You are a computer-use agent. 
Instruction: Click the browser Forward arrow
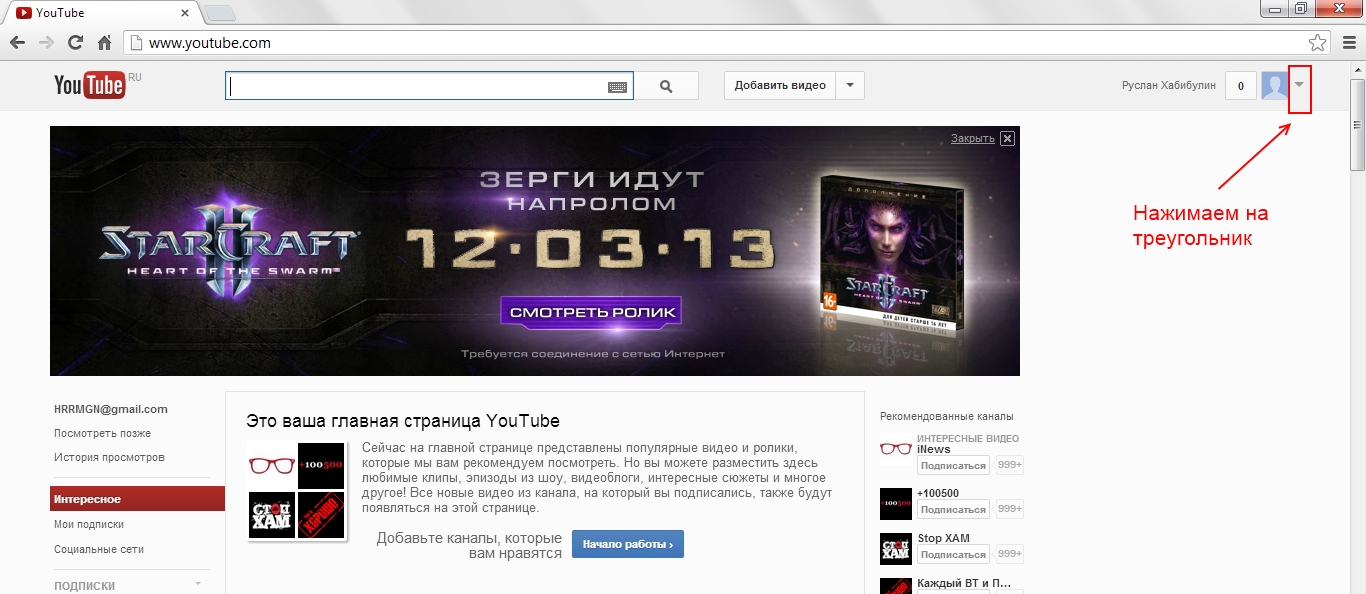[46, 43]
